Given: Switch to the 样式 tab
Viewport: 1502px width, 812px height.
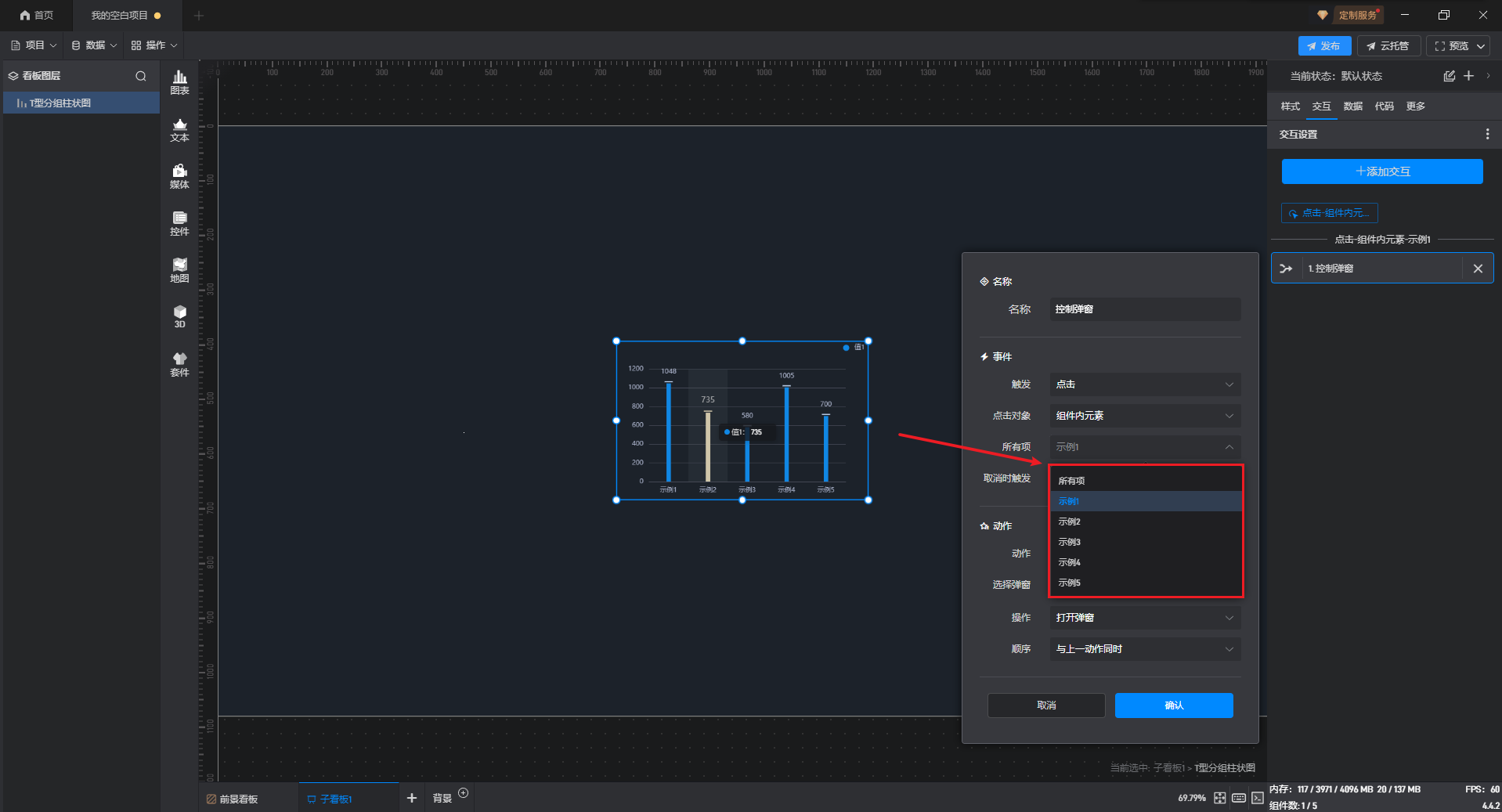Looking at the screenshot, I should 1290,106.
